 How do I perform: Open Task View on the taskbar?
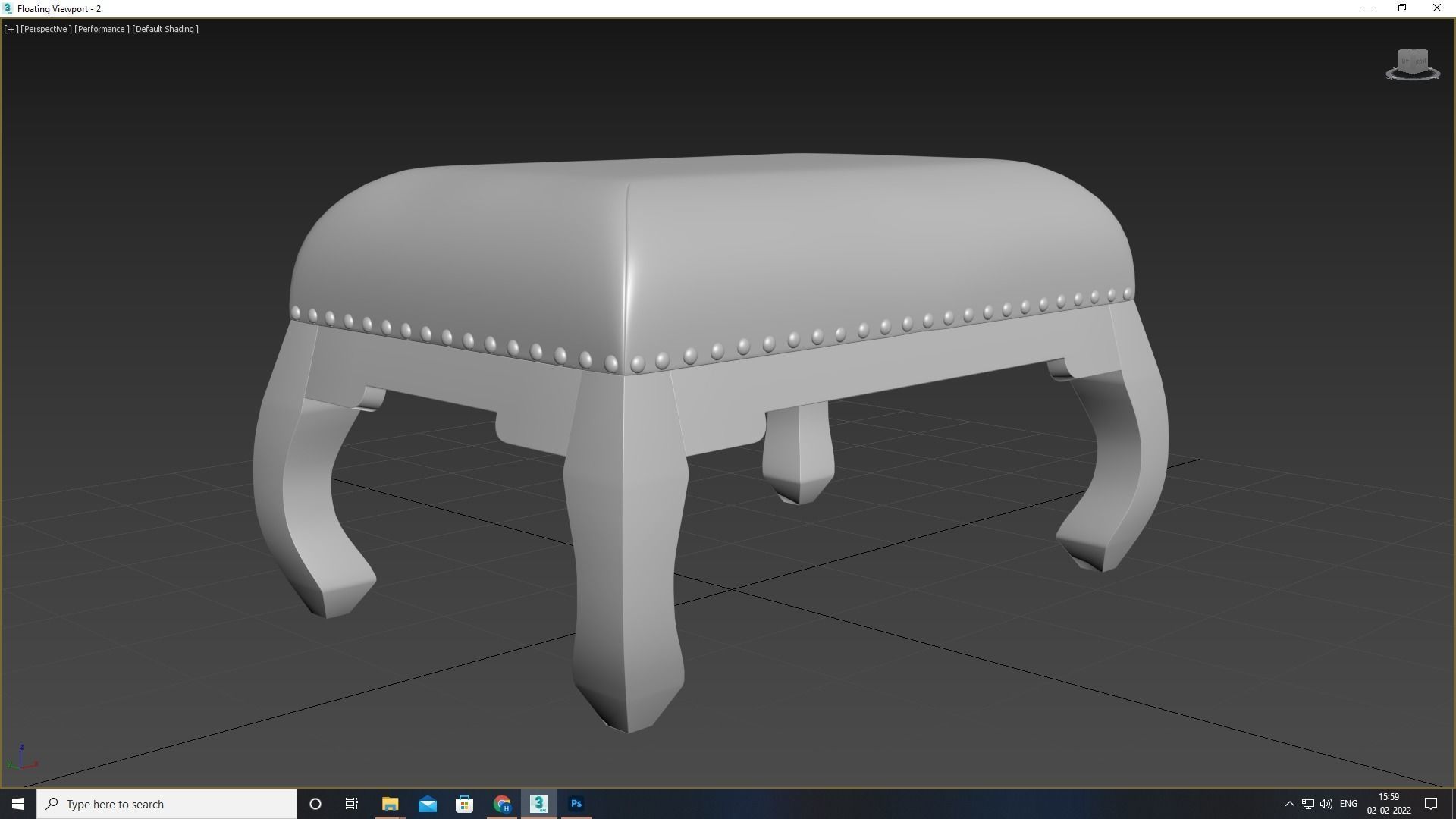[352, 804]
